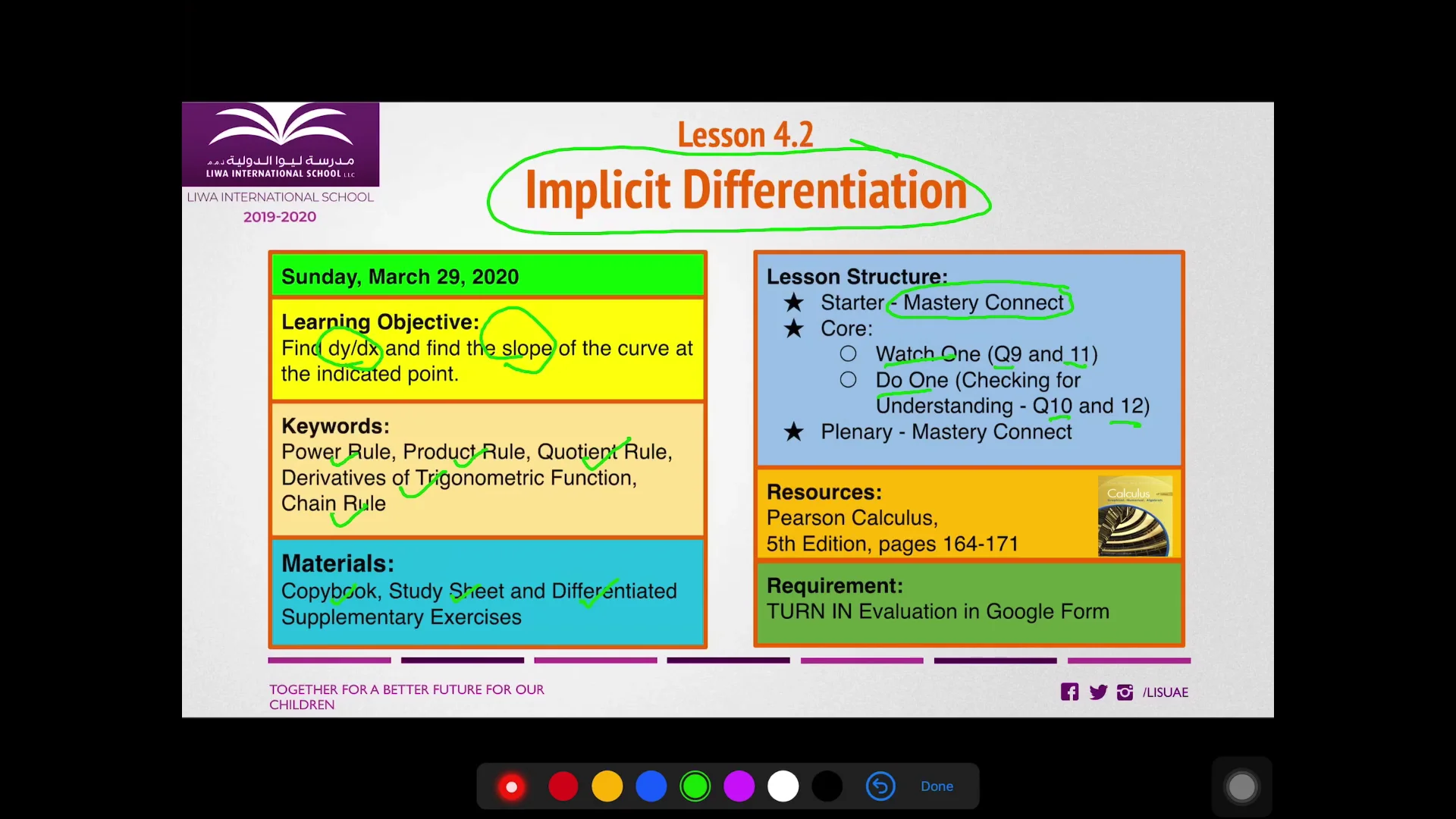Choose the white pen color
The image size is (1456, 819).
pyautogui.click(x=783, y=786)
